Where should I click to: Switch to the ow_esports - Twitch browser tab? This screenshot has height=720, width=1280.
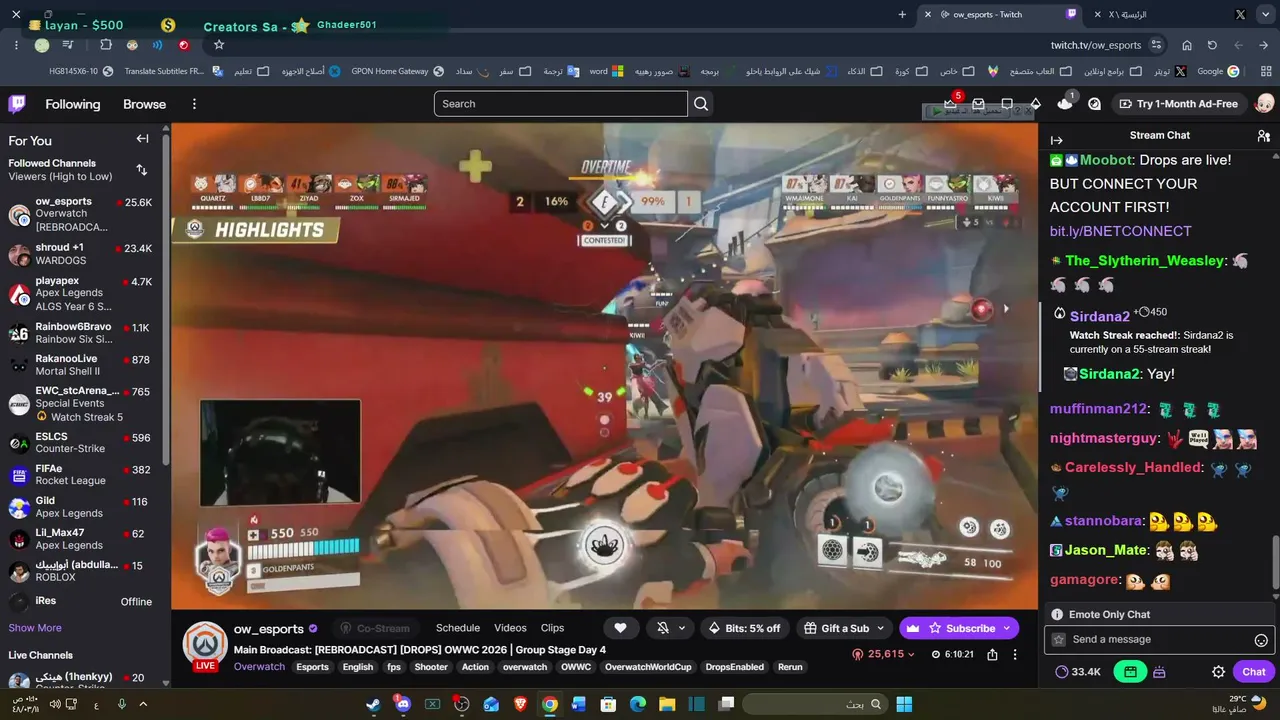point(1000,14)
